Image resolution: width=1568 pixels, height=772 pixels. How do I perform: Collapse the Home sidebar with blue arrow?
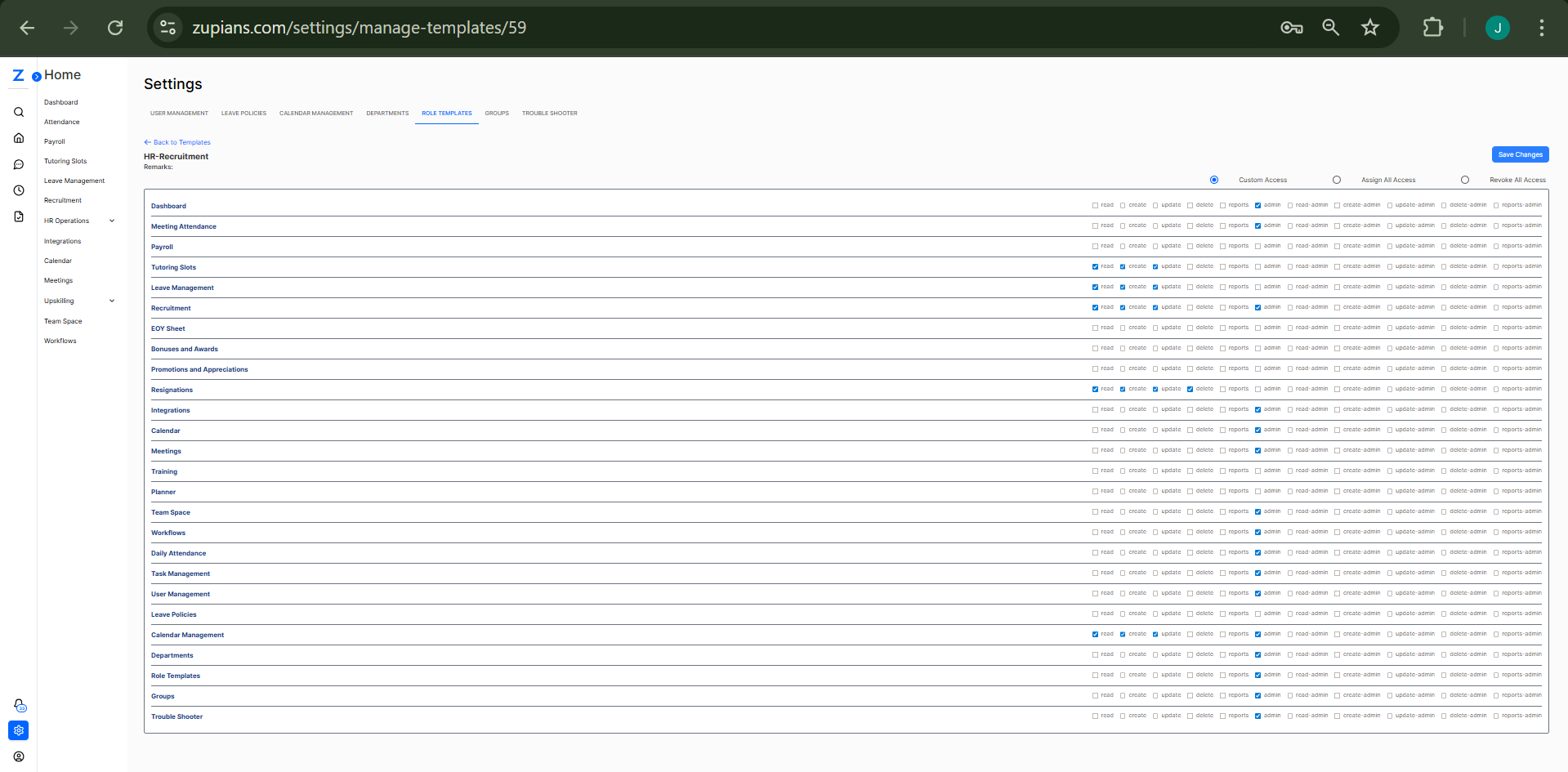pos(37,77)
